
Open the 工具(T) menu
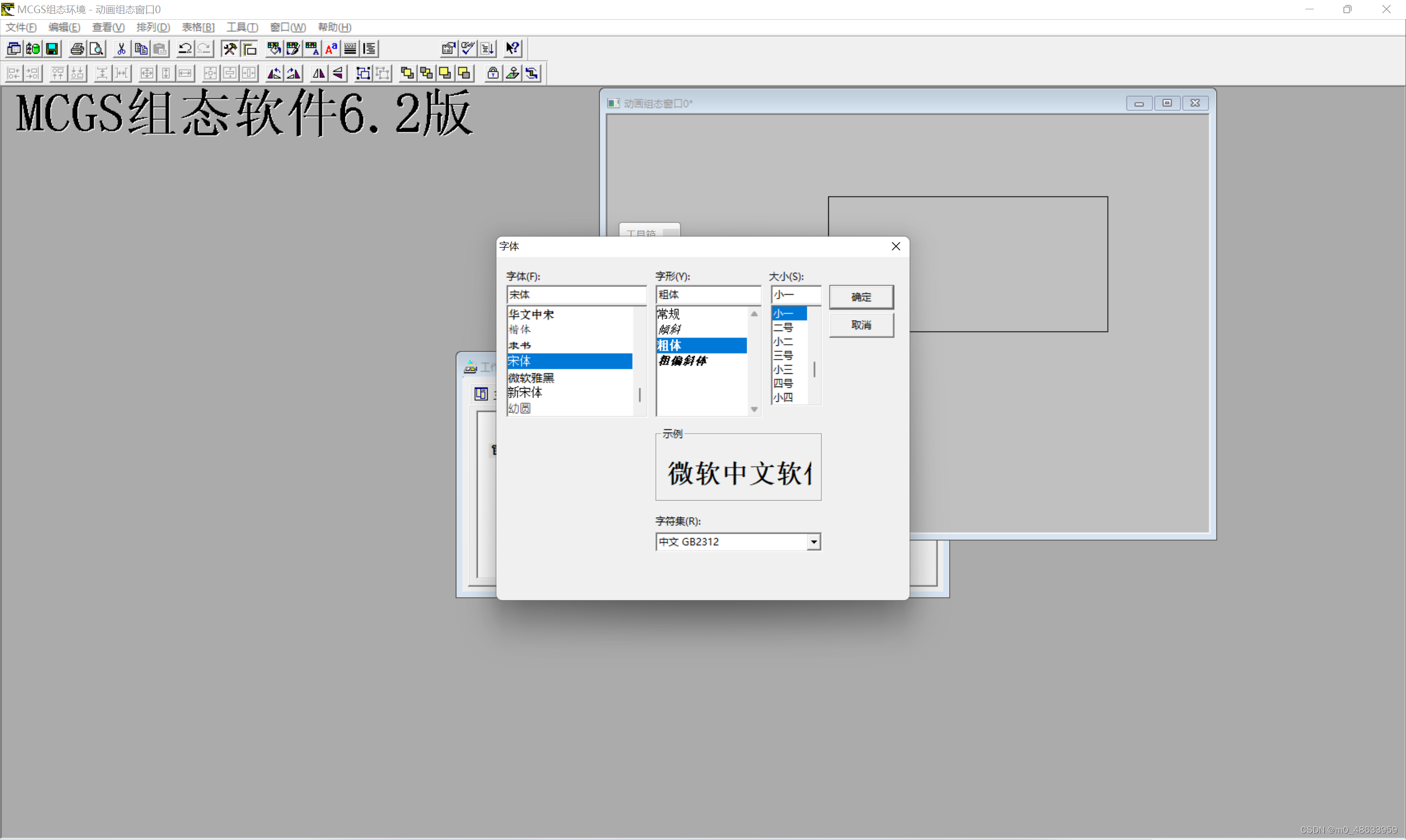coord(242,27)
